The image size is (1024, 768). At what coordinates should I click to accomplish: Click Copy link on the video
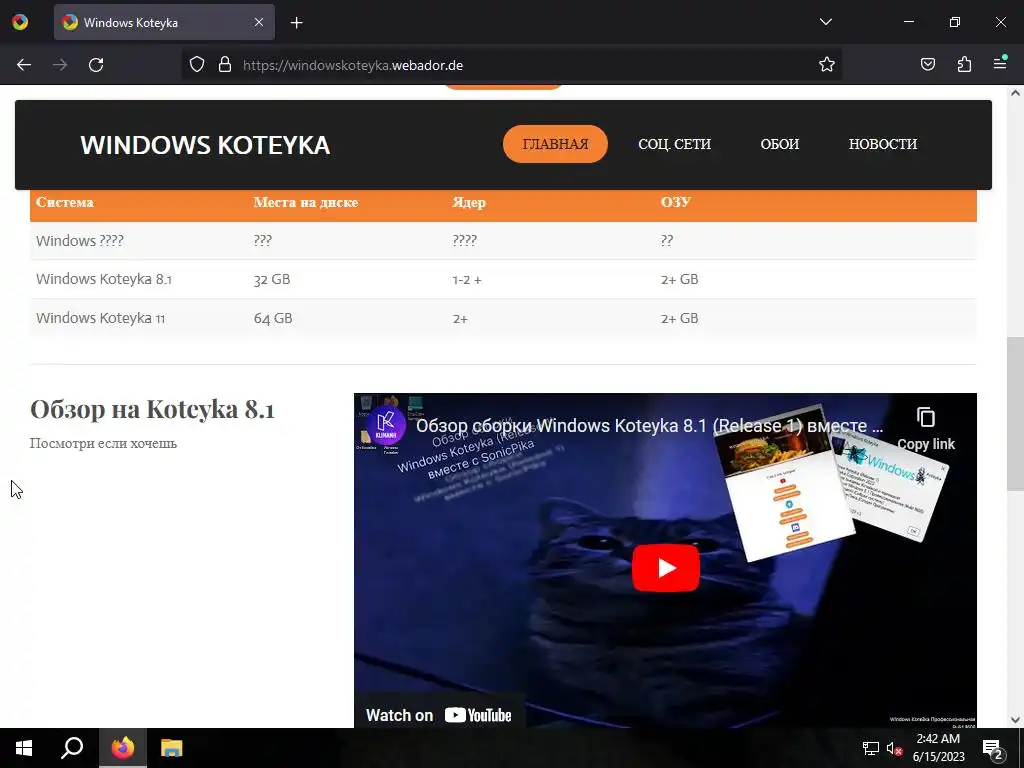[925, 429]
